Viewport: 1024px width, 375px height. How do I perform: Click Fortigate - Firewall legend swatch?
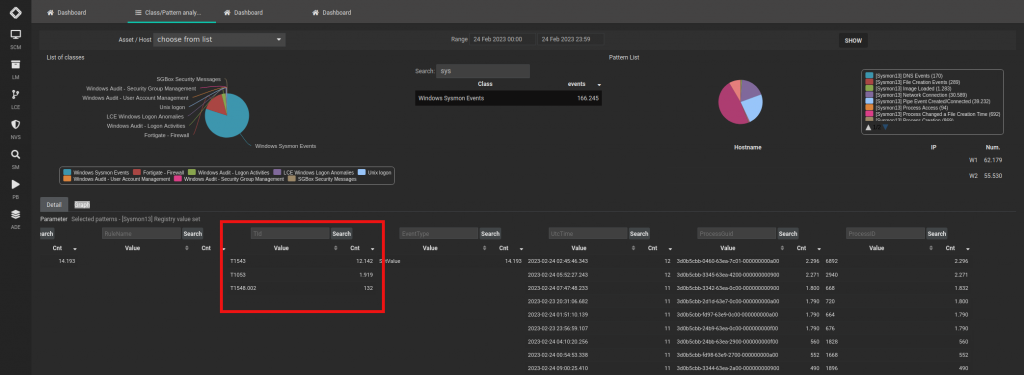click(136, 172)
